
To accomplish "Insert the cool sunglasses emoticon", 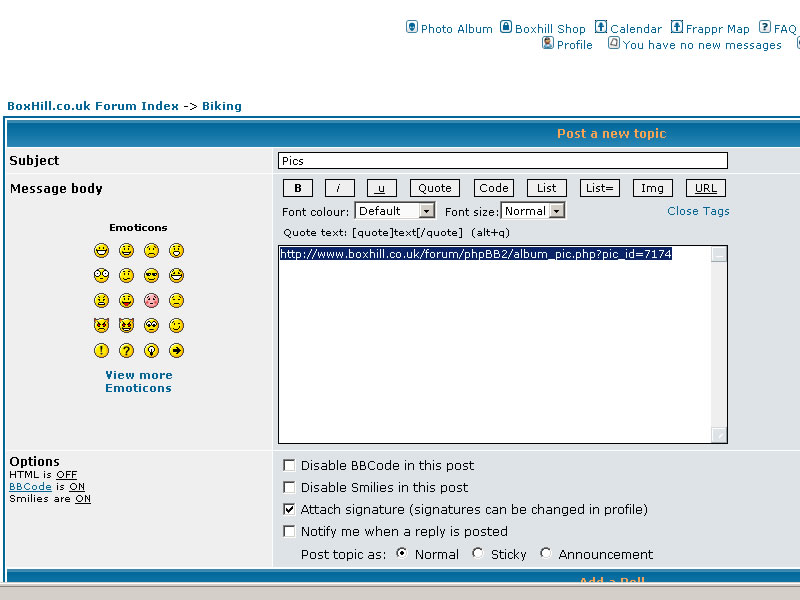I will [151, 275].
